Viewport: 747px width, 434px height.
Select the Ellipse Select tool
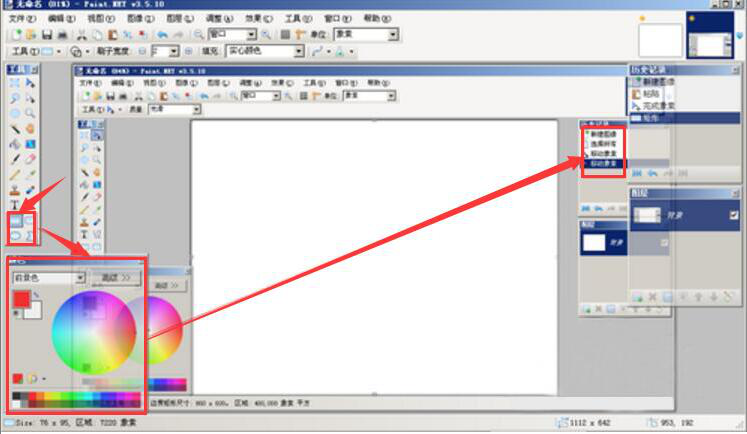[15, 113]
